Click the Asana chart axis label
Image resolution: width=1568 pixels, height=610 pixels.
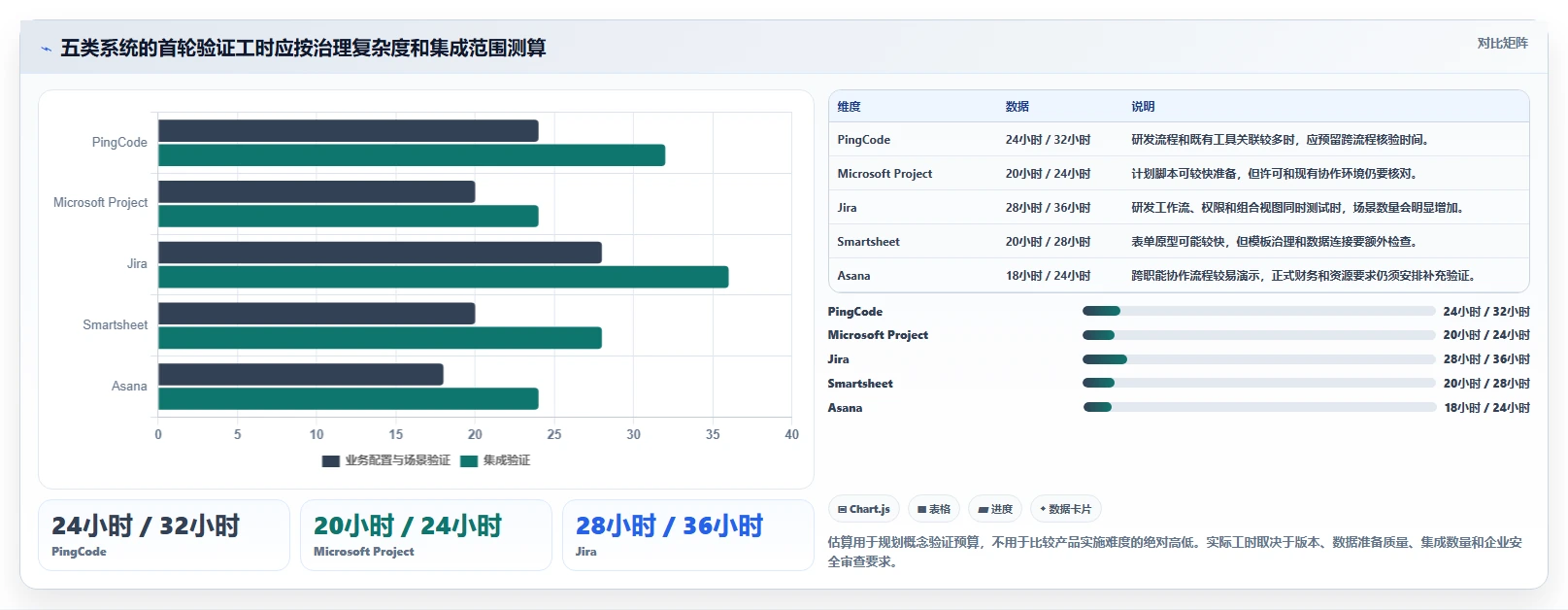pyautogui.click(x=129, y=386)
